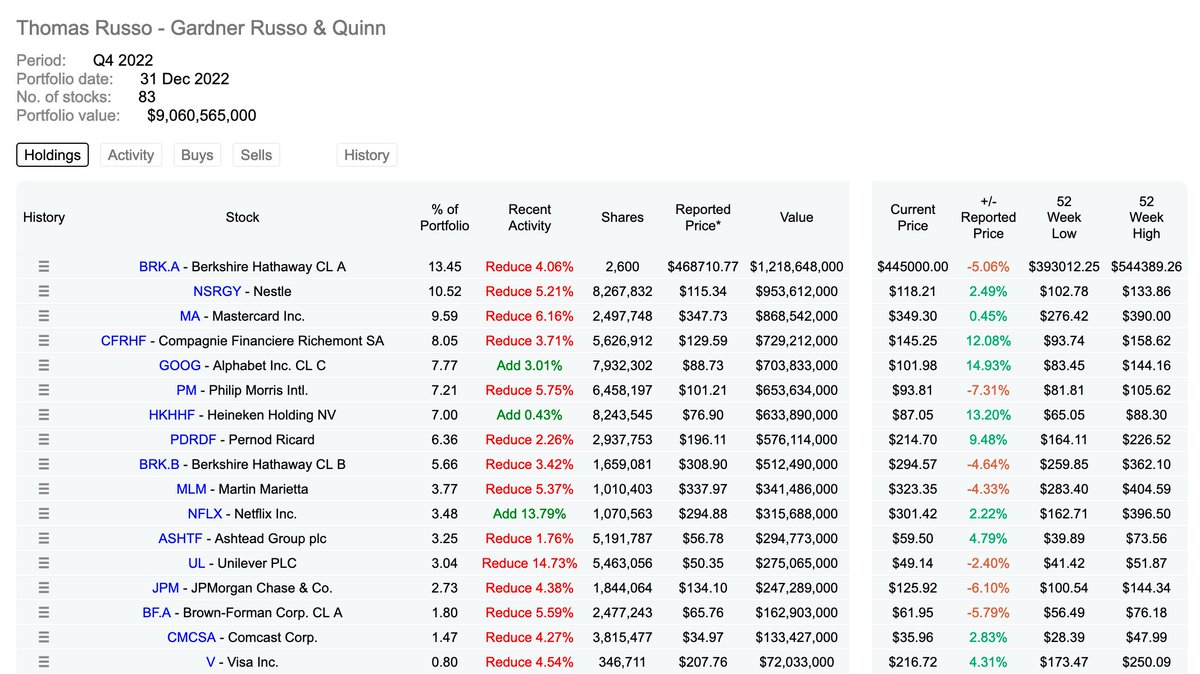Image resolution: width=1200 pixels, height=674 pixels.
Task: Sort by 52 Week Low column header
Action: [1064, 217]
